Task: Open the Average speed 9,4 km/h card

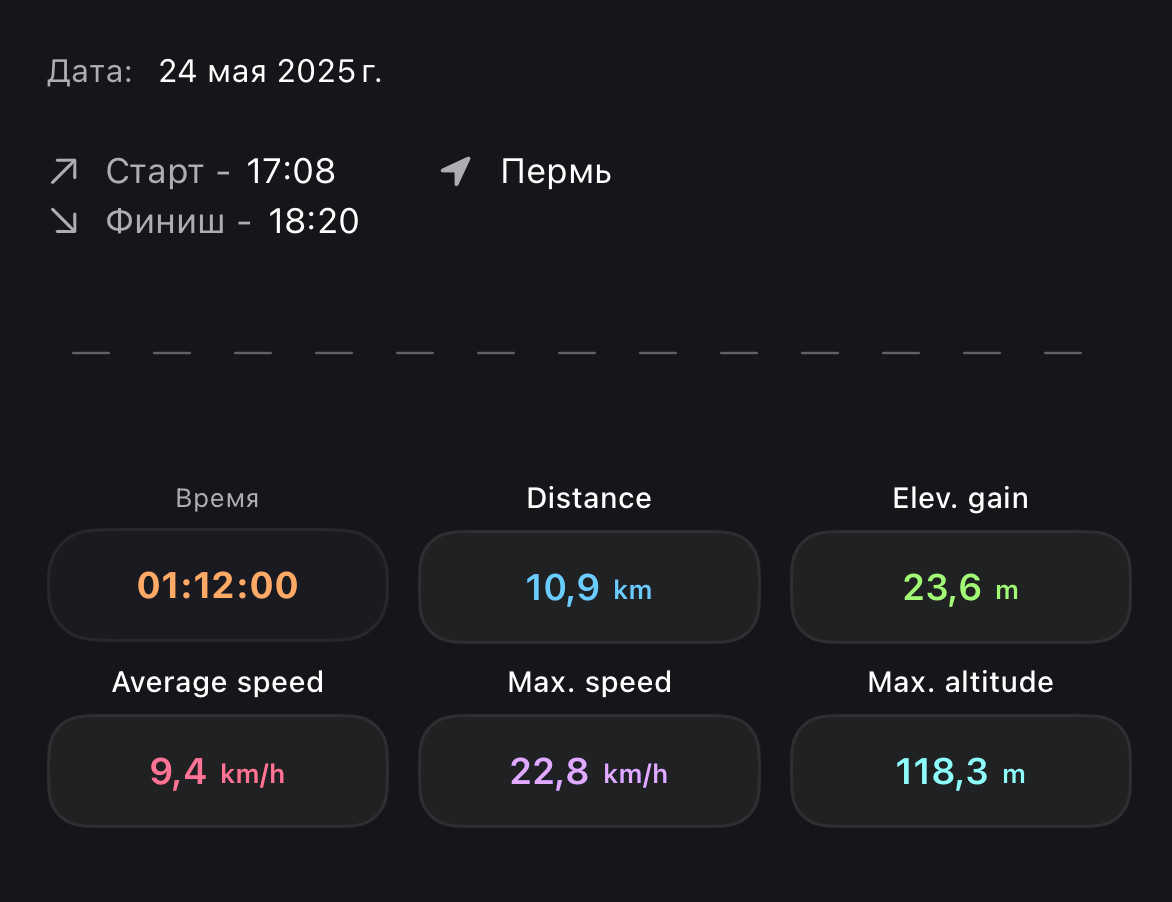Action: click(218, 770)
